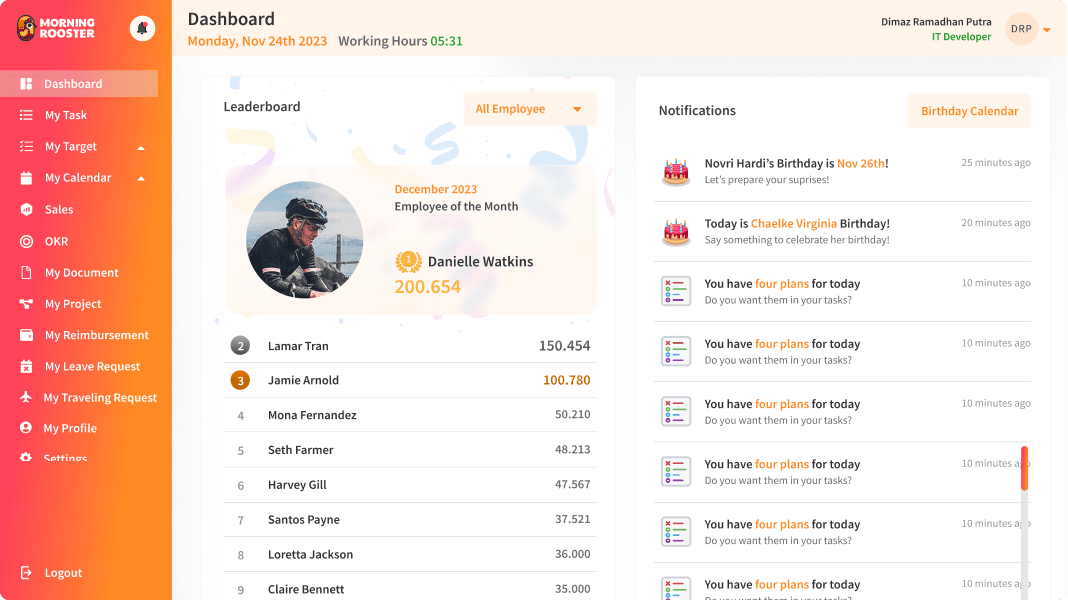
Task: Click the December 2023 label
Action: (436, 189)
